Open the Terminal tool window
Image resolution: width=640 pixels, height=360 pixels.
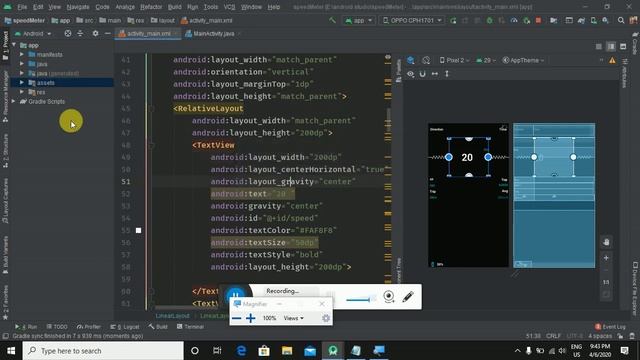click(190, 327)
